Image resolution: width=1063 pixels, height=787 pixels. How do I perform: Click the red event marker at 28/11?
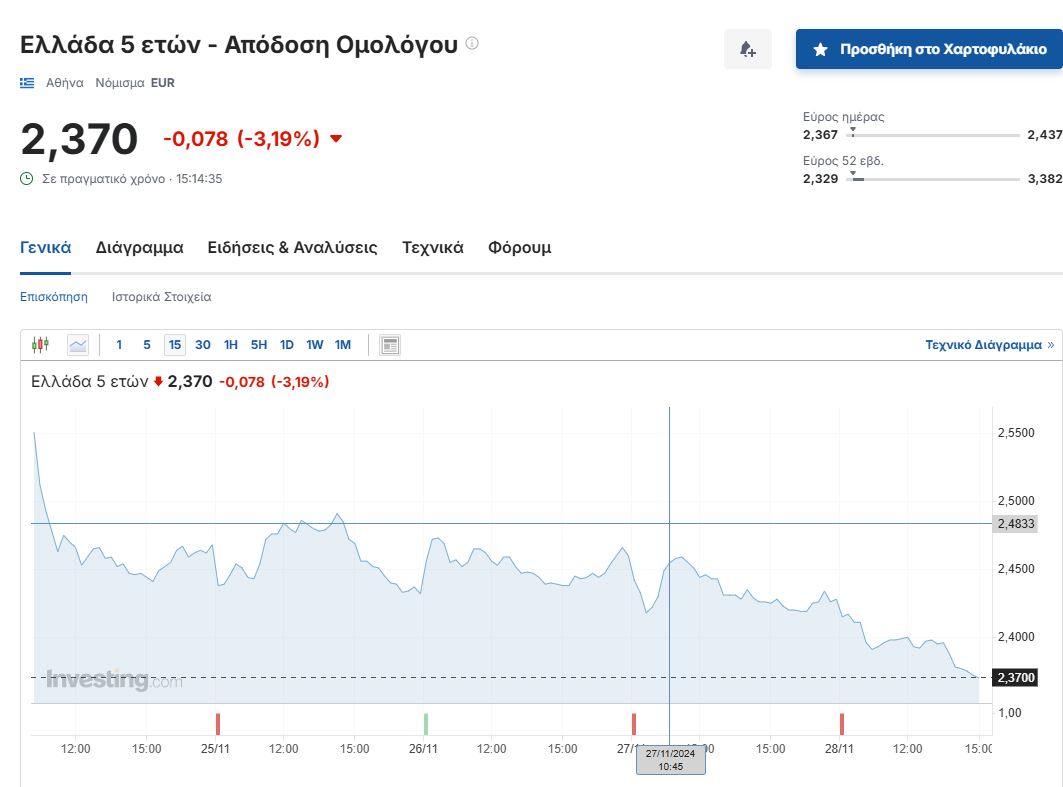842,724
